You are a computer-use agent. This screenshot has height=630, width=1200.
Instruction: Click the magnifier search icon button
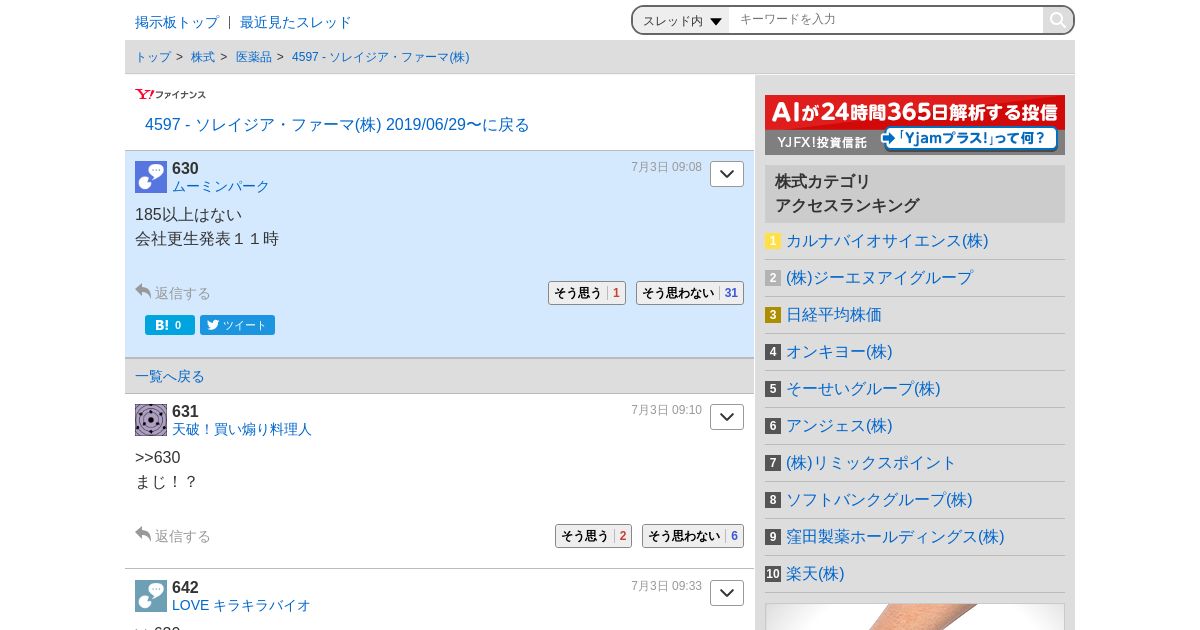[x=1057, y=20]
